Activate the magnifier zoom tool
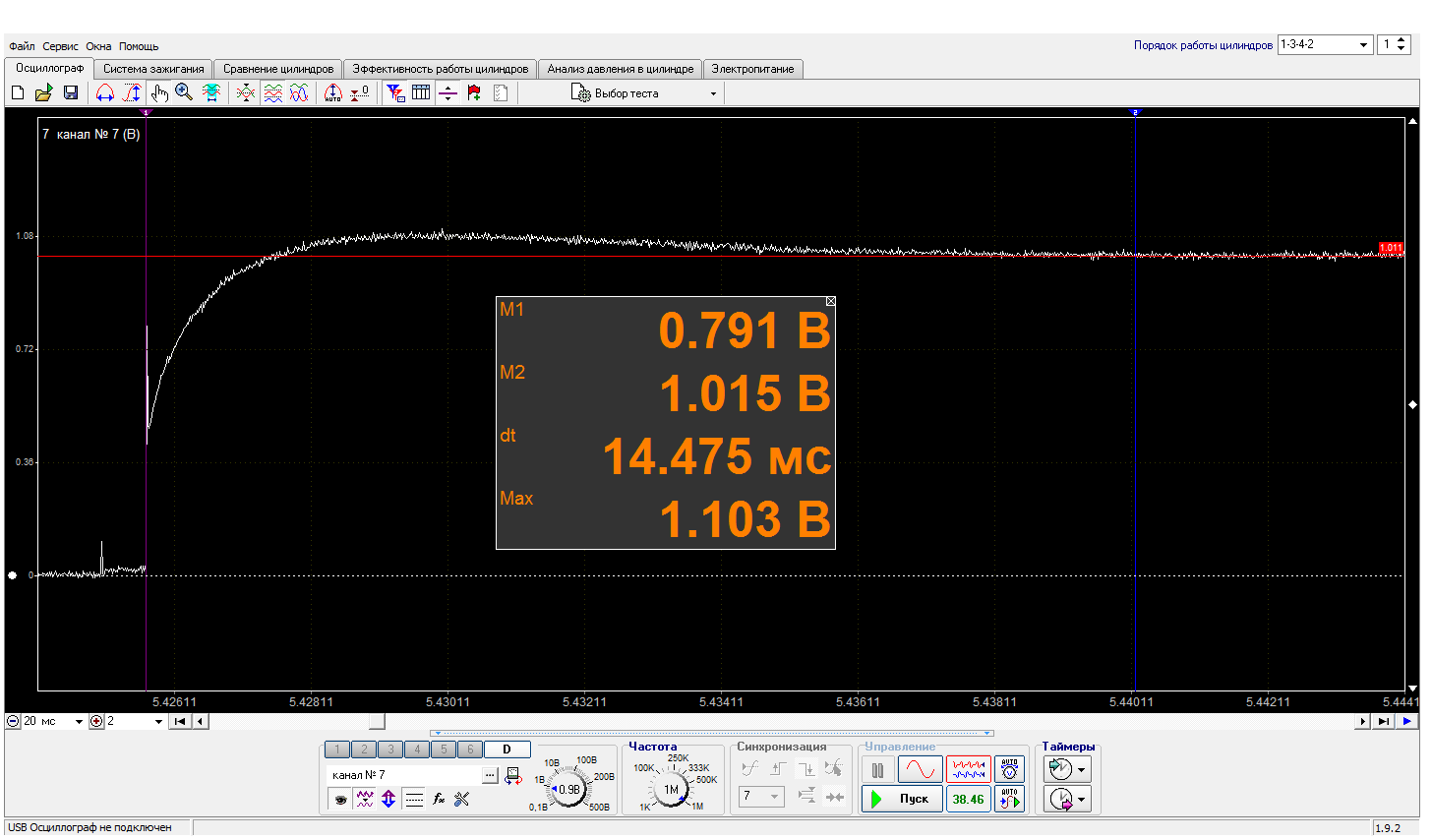This screenshot has height=840, width=1432. 184,92
